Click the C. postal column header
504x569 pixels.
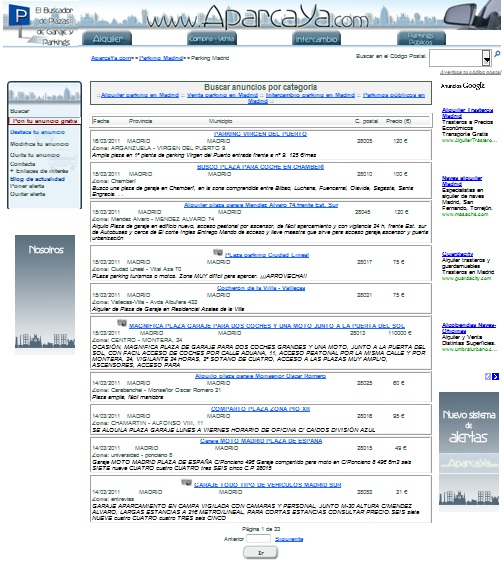coord(366,121)
